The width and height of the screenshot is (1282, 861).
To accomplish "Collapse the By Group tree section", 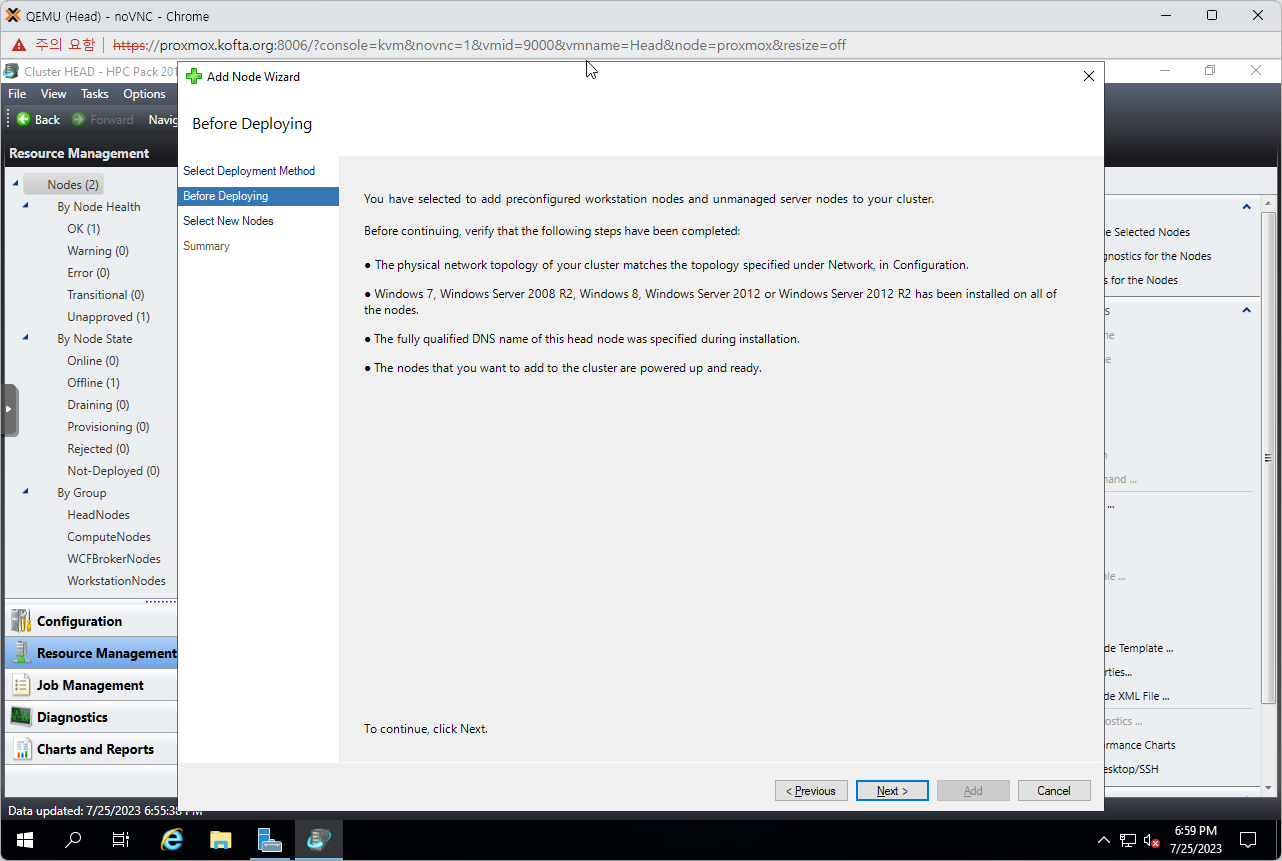I will point(26,492).
